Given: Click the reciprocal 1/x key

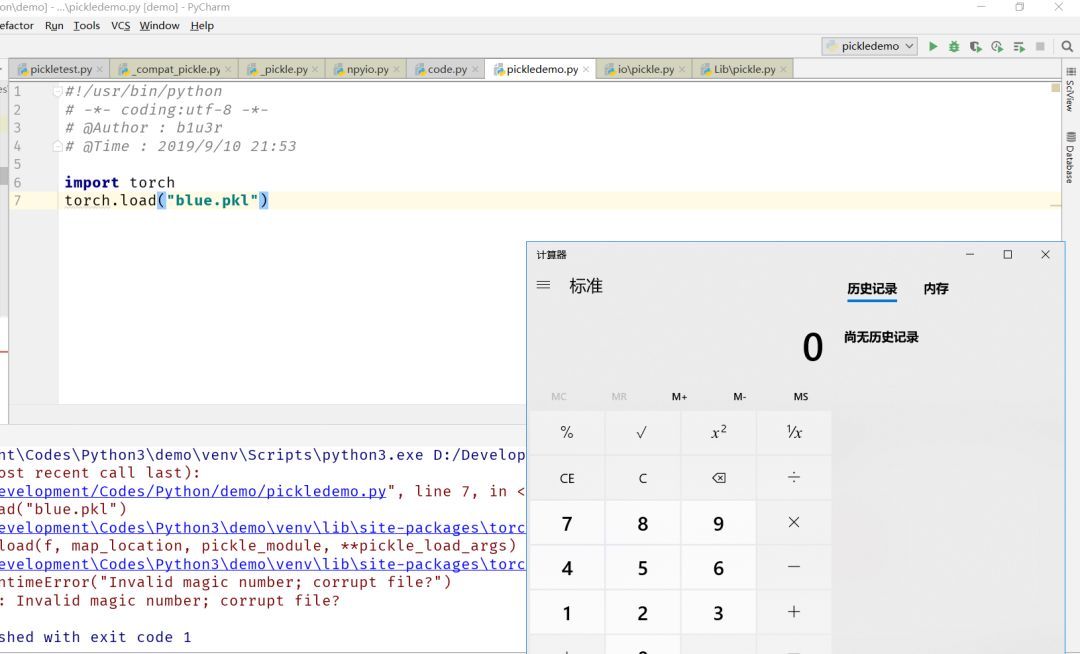Looking at the screenshot, I should [x=793, y=432].
